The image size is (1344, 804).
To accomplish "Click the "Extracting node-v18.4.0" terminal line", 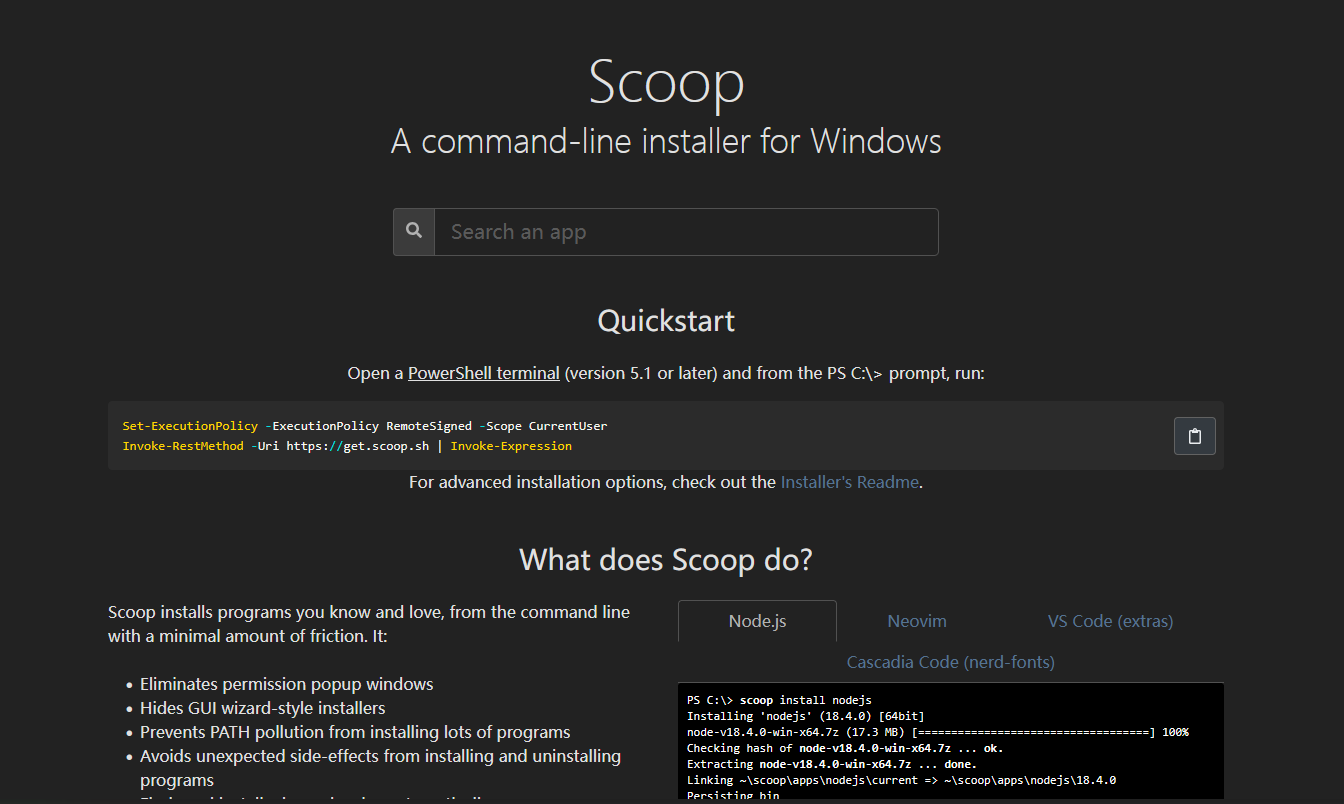I will click(x=832, y=764).
